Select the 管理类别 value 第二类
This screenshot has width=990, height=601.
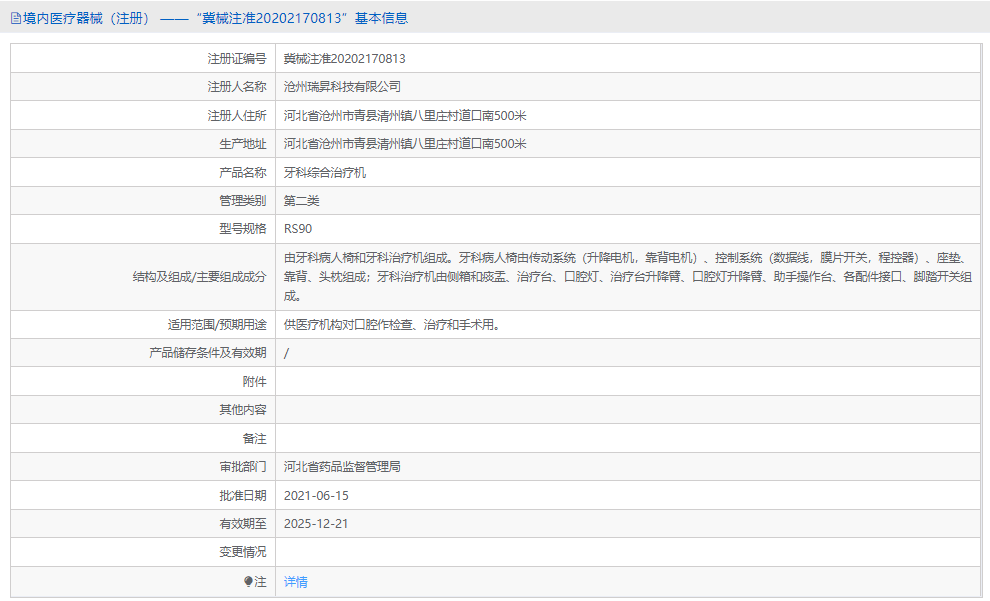[305, 200]
